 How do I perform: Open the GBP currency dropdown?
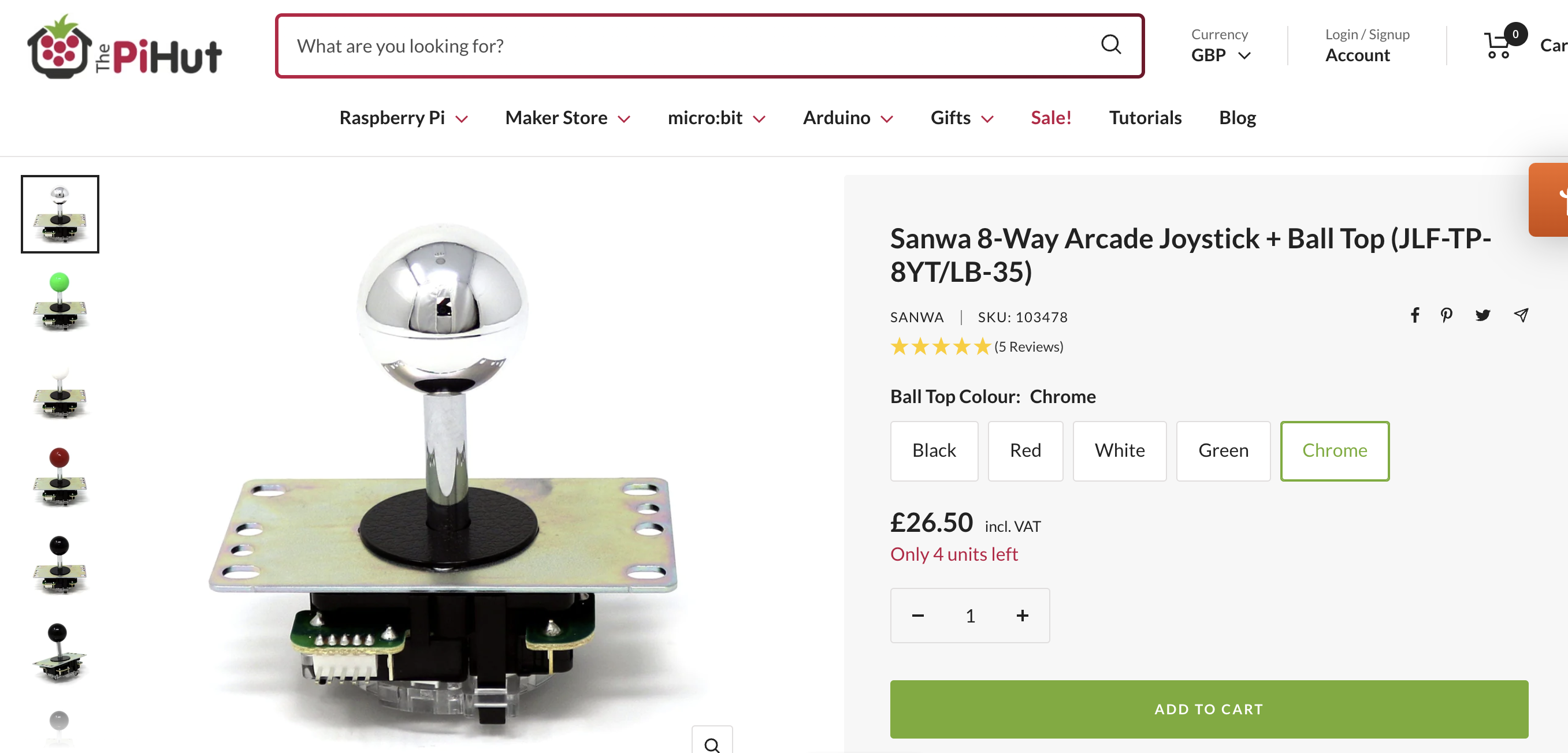point(1220,55)
